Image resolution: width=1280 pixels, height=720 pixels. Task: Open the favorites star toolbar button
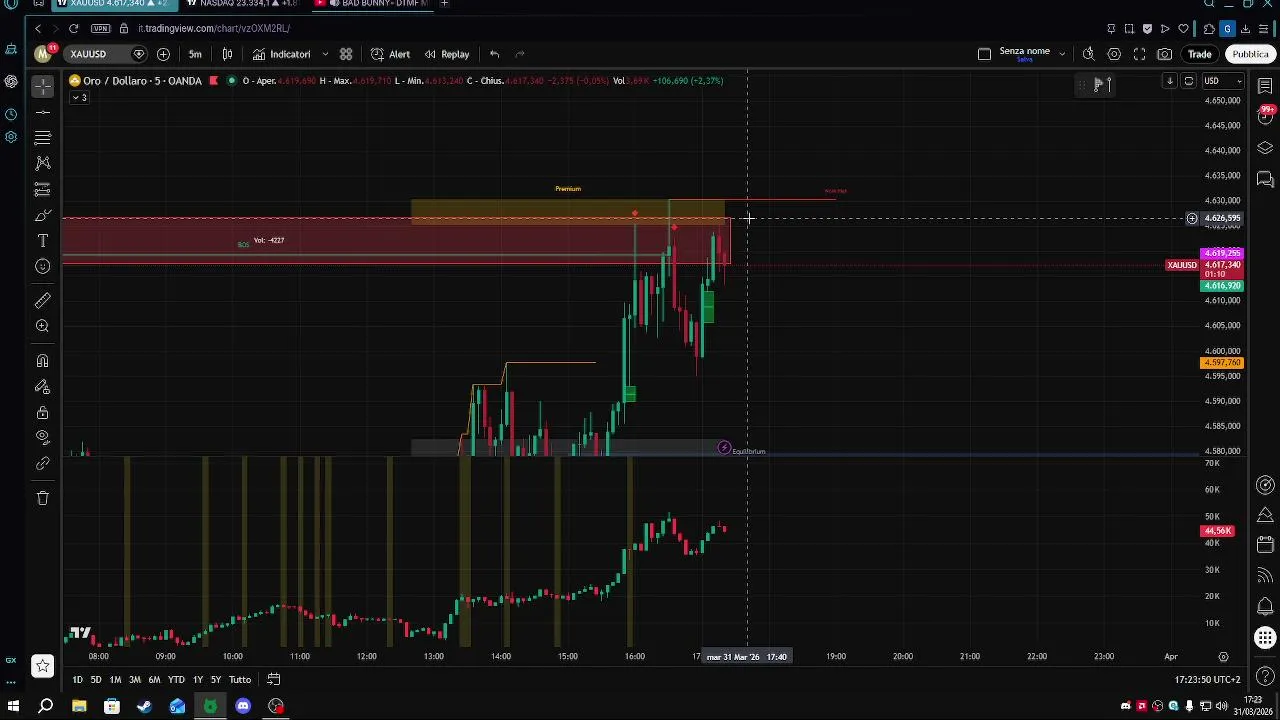42,665
